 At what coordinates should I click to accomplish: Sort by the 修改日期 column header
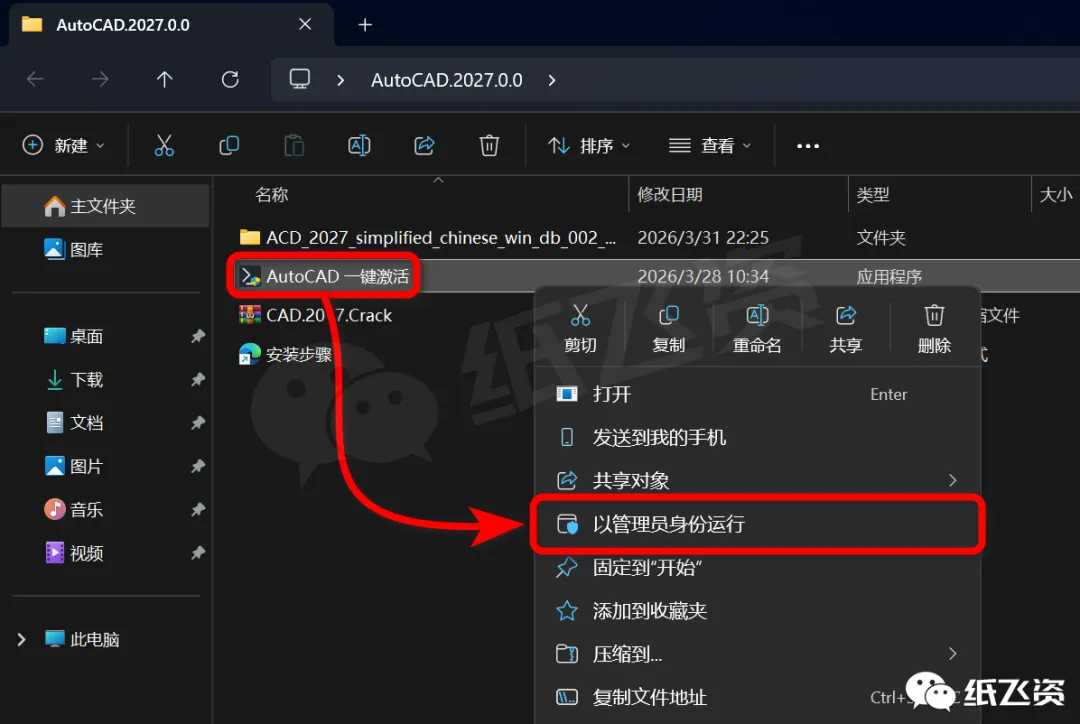click(x=670, y=195)
